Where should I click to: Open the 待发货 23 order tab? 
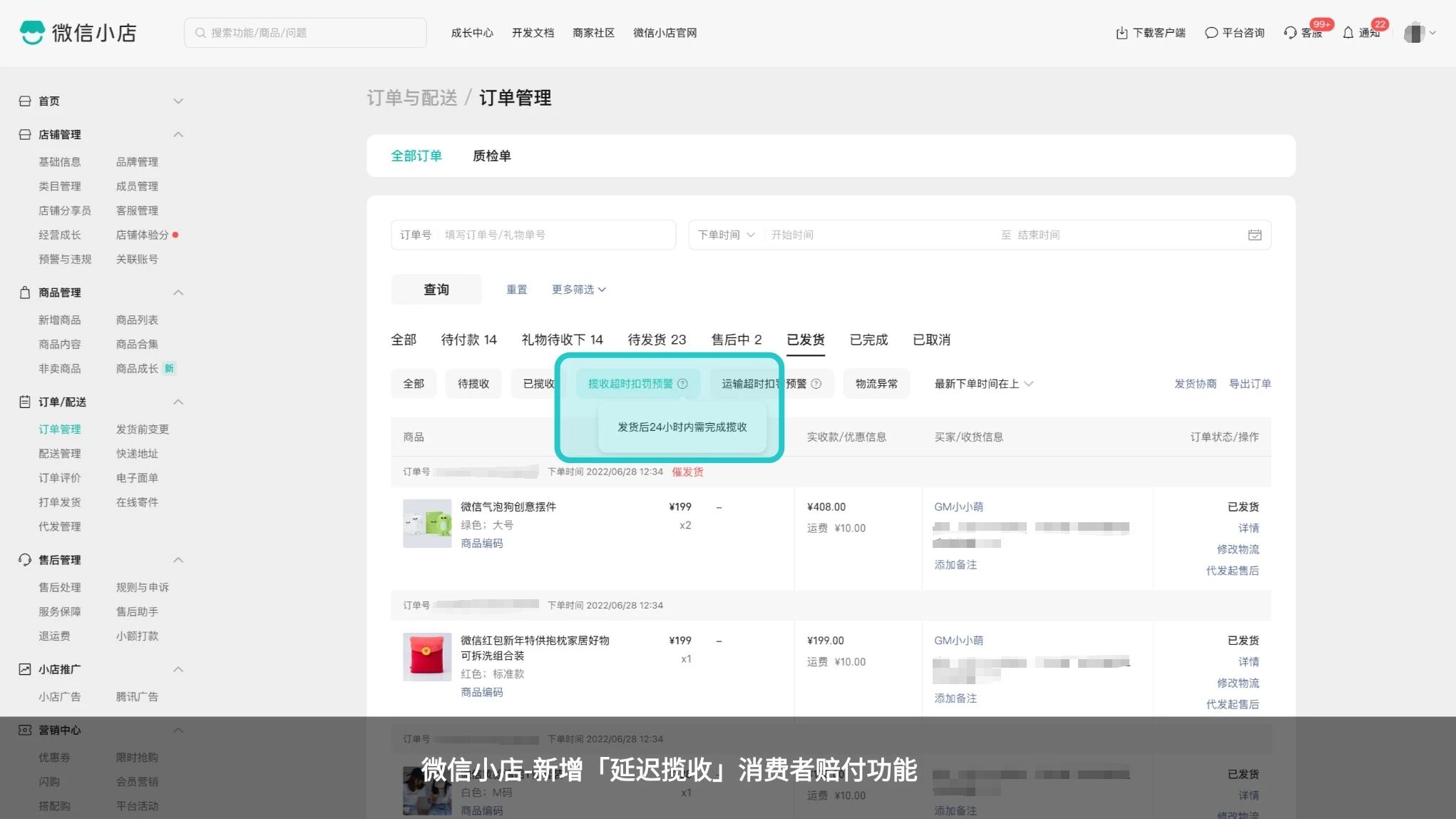click(656, 340)
